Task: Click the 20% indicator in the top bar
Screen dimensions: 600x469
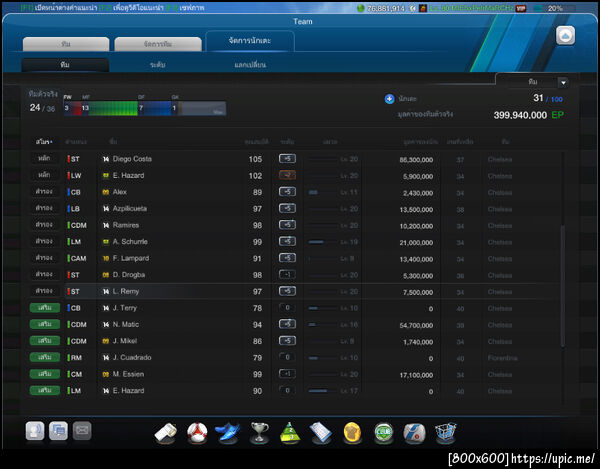Action: (555, 8)
